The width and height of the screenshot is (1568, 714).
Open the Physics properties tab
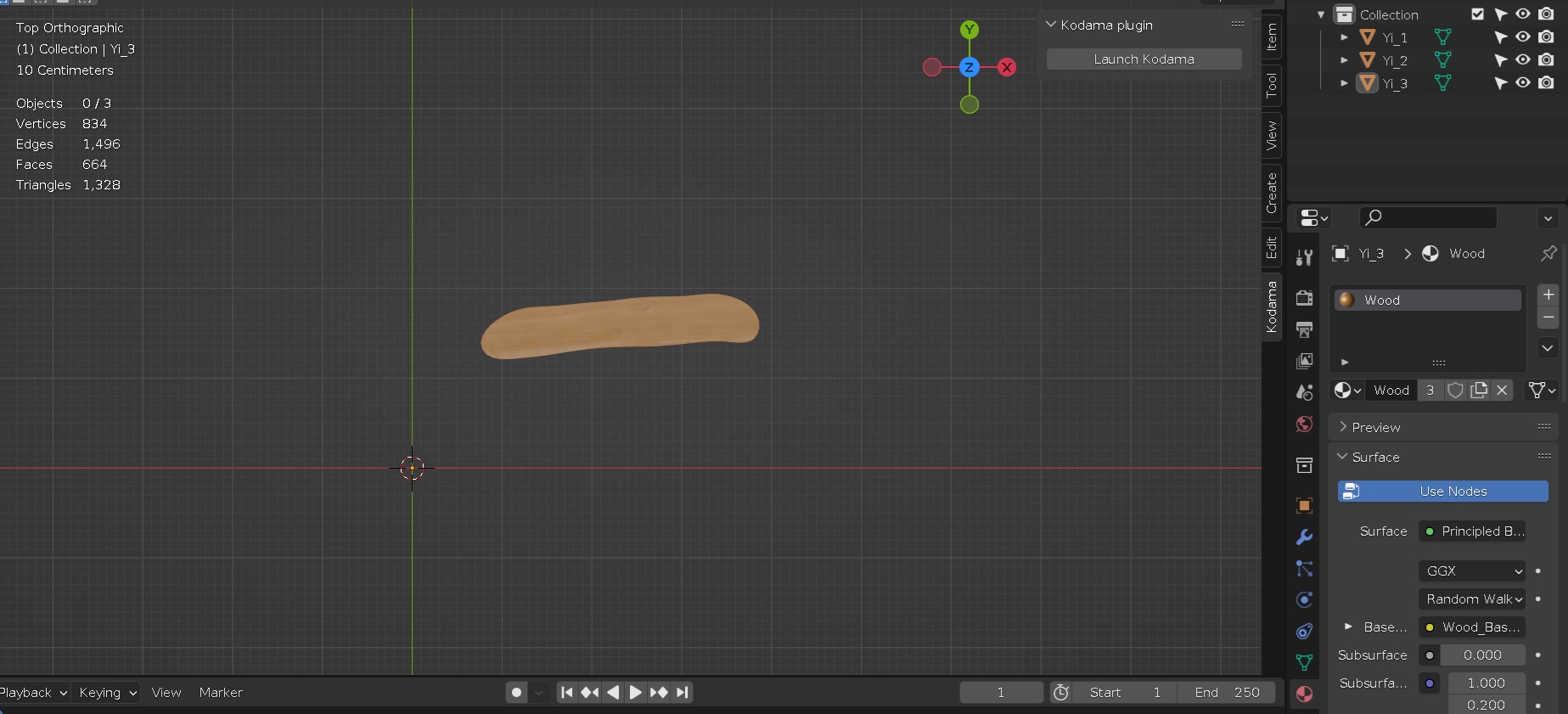tap(1305, 599)
